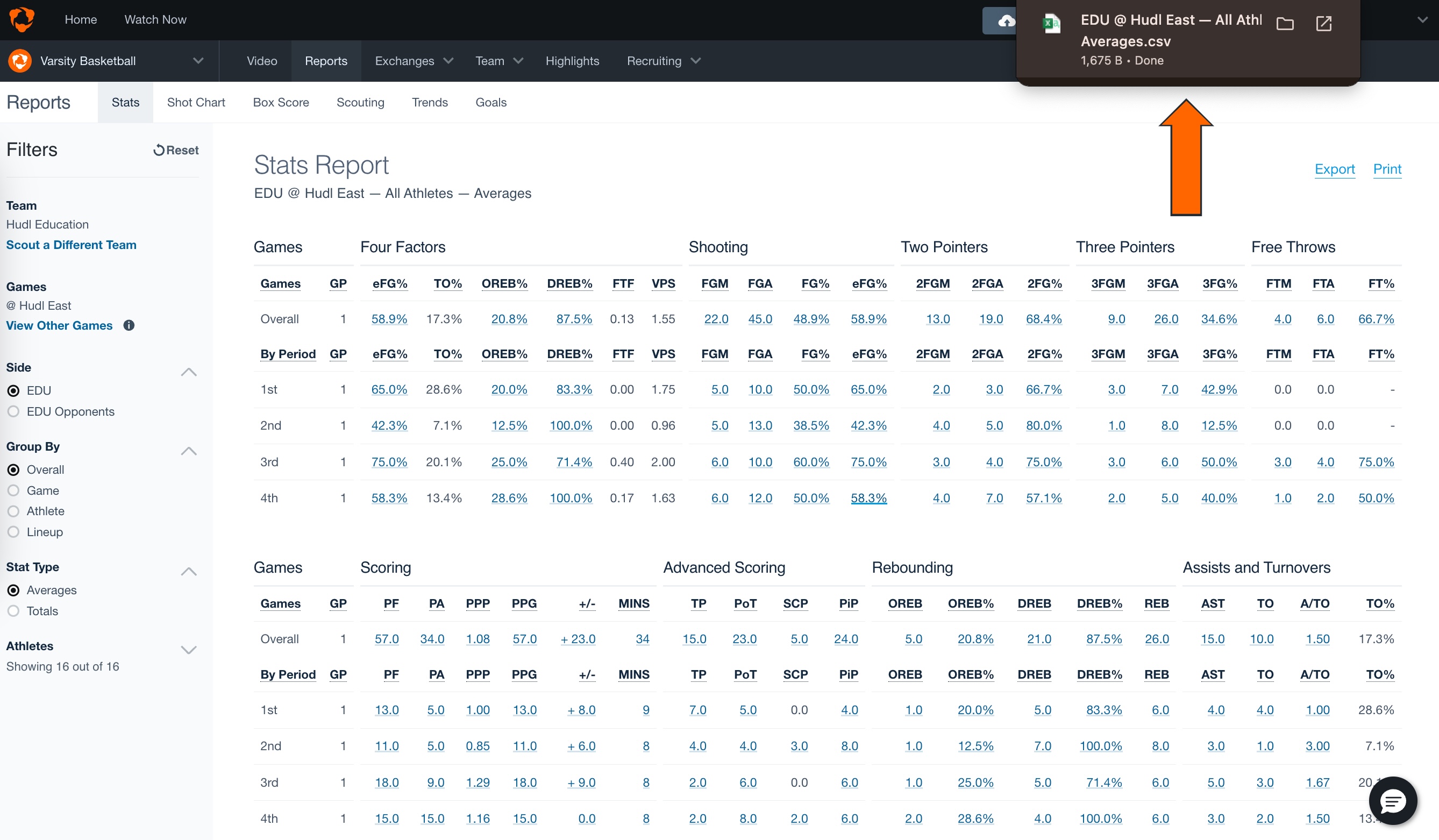
Task: Choose Totals stat type
Action: [x=13, y=611]
